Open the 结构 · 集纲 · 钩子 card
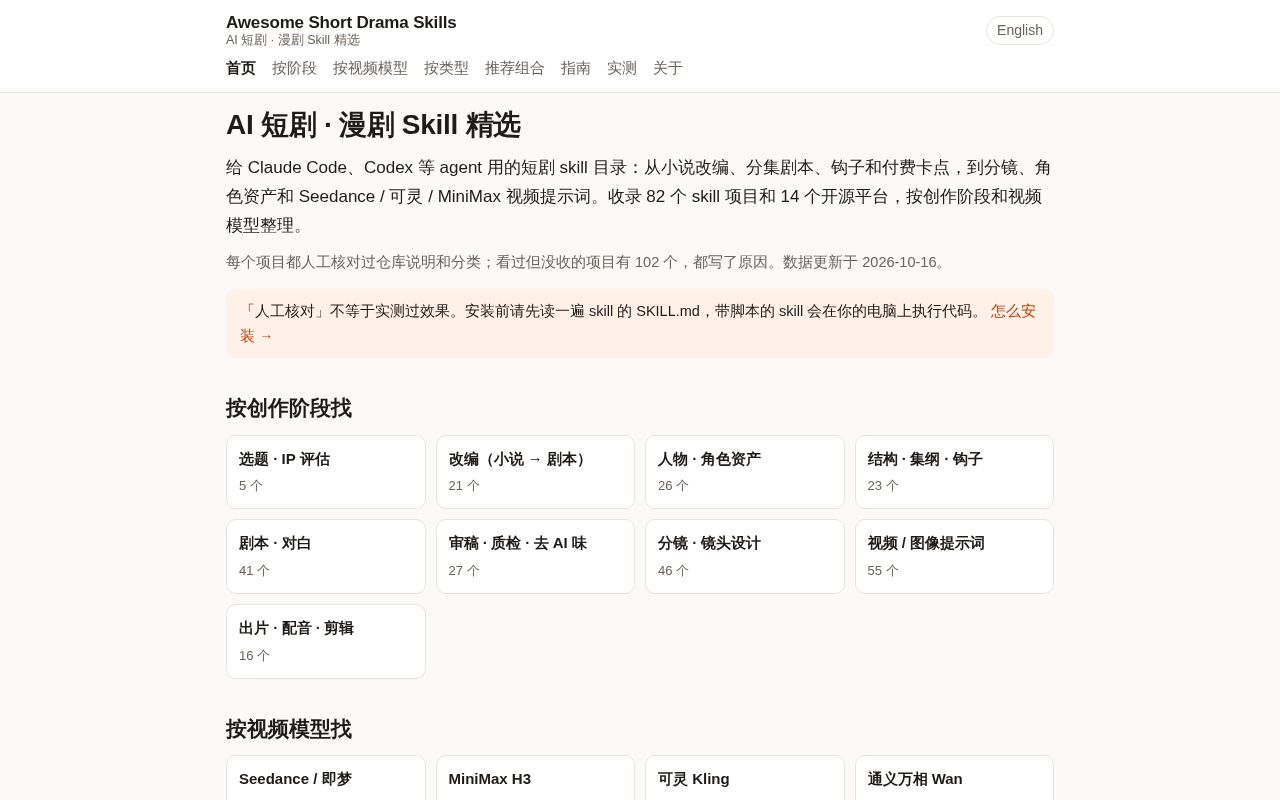 pyautogui.click(x=954, y=472)
